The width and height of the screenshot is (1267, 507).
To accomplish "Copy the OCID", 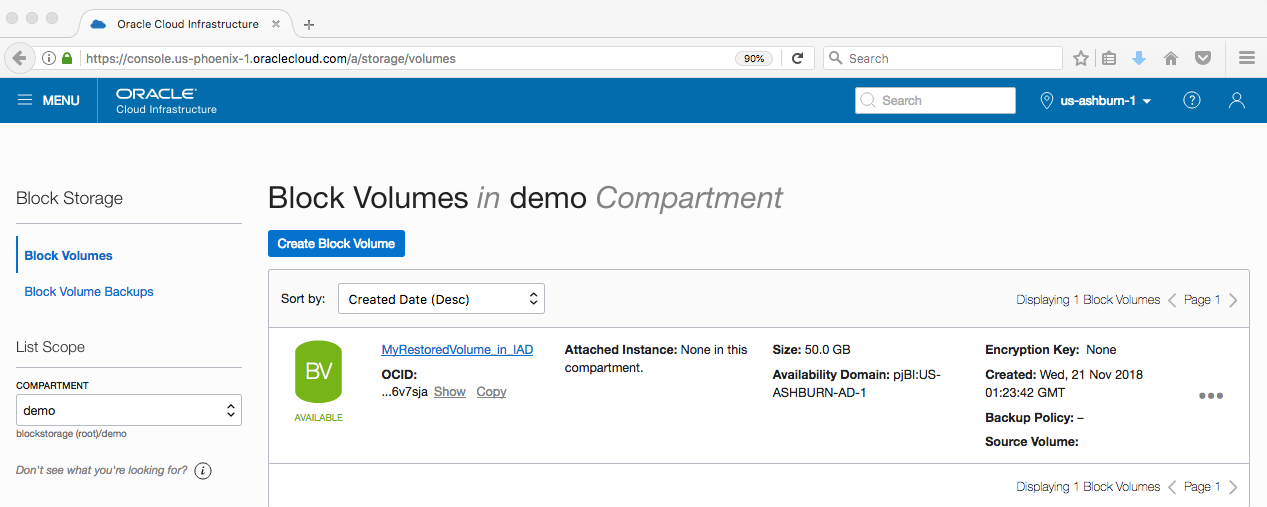I will coord(491,392).
